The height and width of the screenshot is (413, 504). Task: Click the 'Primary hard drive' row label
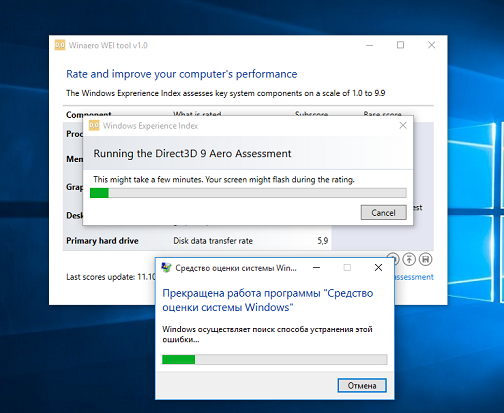(x=102, y=241)
